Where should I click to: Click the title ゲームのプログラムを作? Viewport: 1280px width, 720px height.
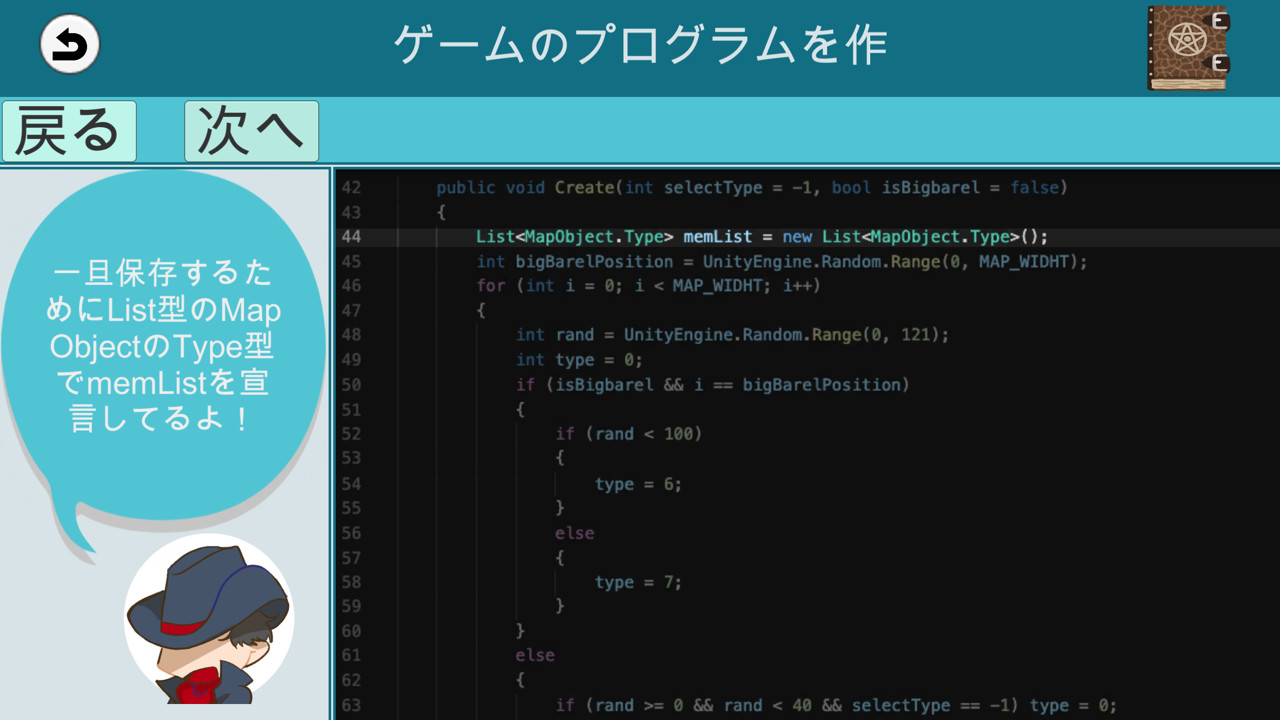point(640,40)
